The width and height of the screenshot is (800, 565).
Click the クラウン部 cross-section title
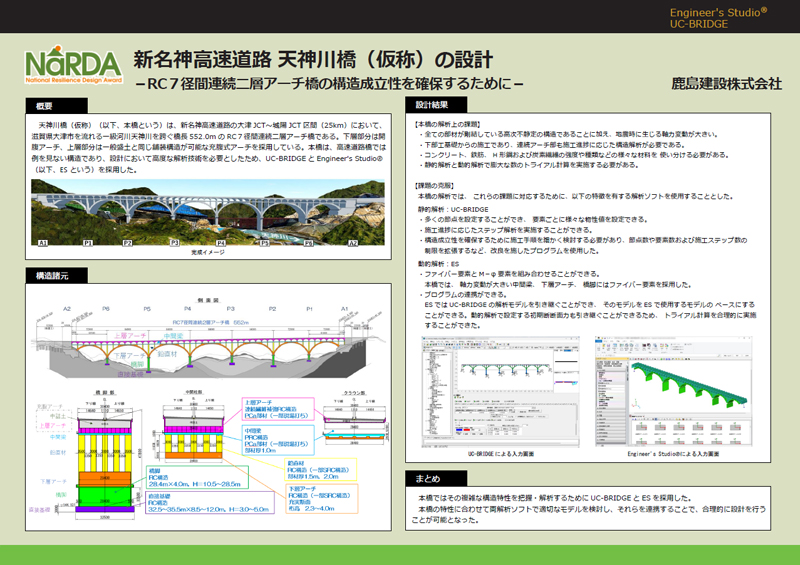[x=354, y=393]
